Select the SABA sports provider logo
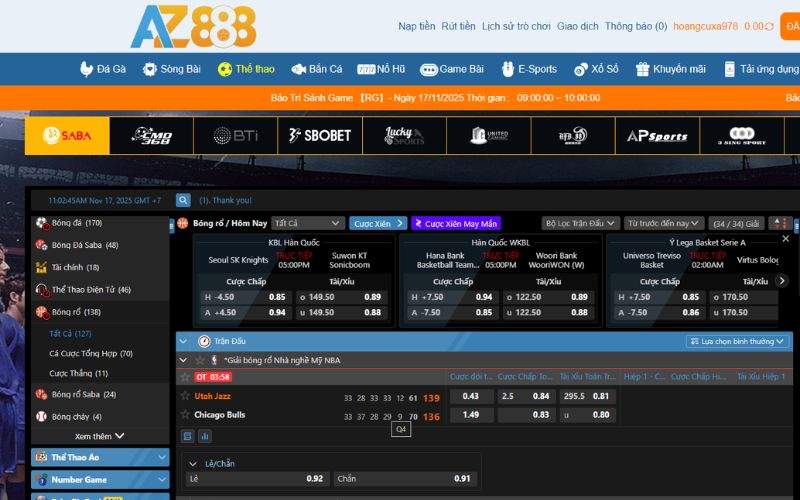This screenshot has width=800, height=500. [x=67, y=135]
